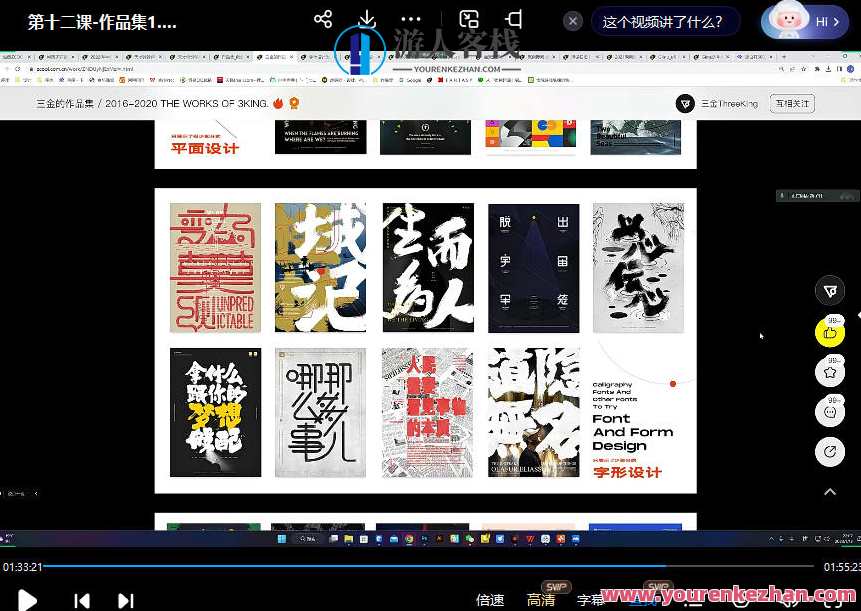Collapse the right sidebar with the up chevron

(x=829, y=492)
